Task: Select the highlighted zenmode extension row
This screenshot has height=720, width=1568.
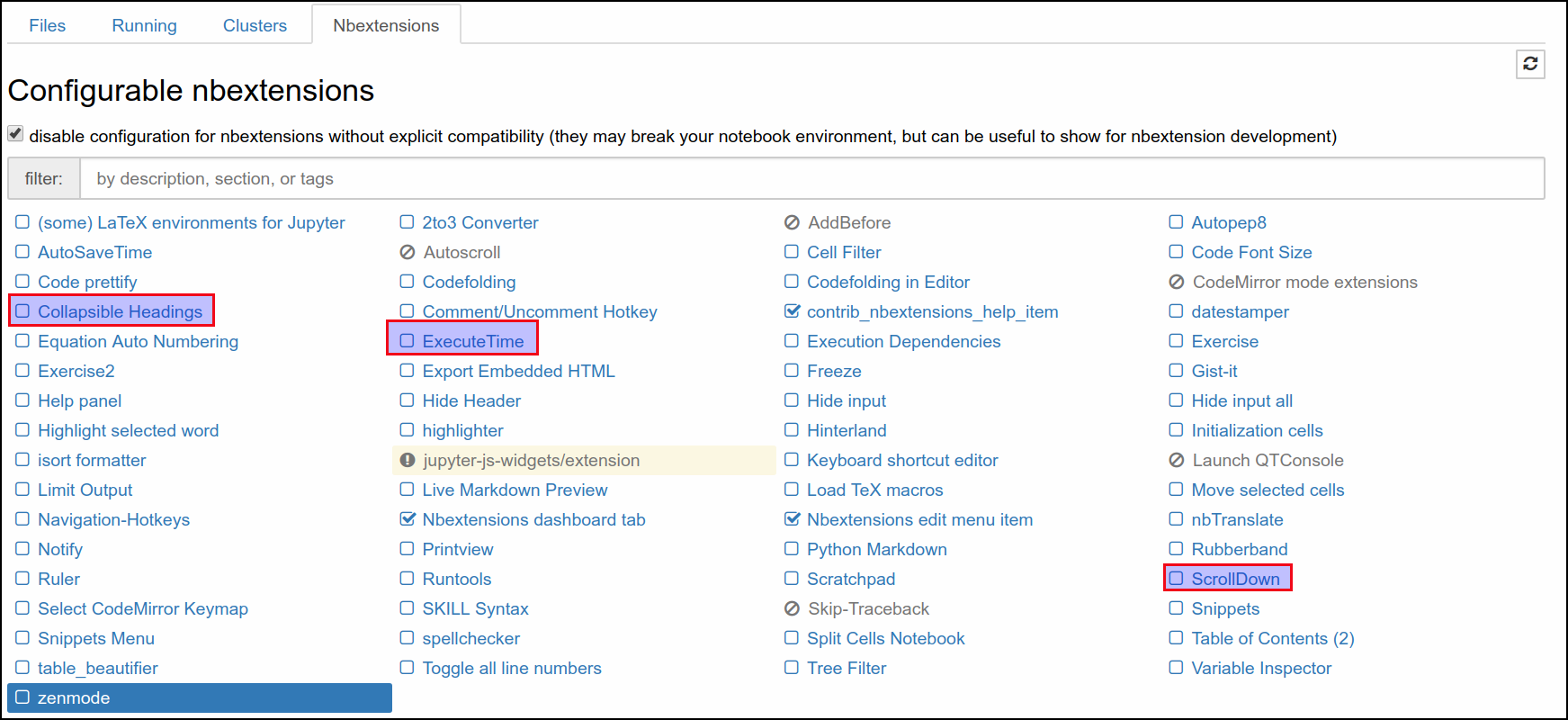Action: point(200,697)
